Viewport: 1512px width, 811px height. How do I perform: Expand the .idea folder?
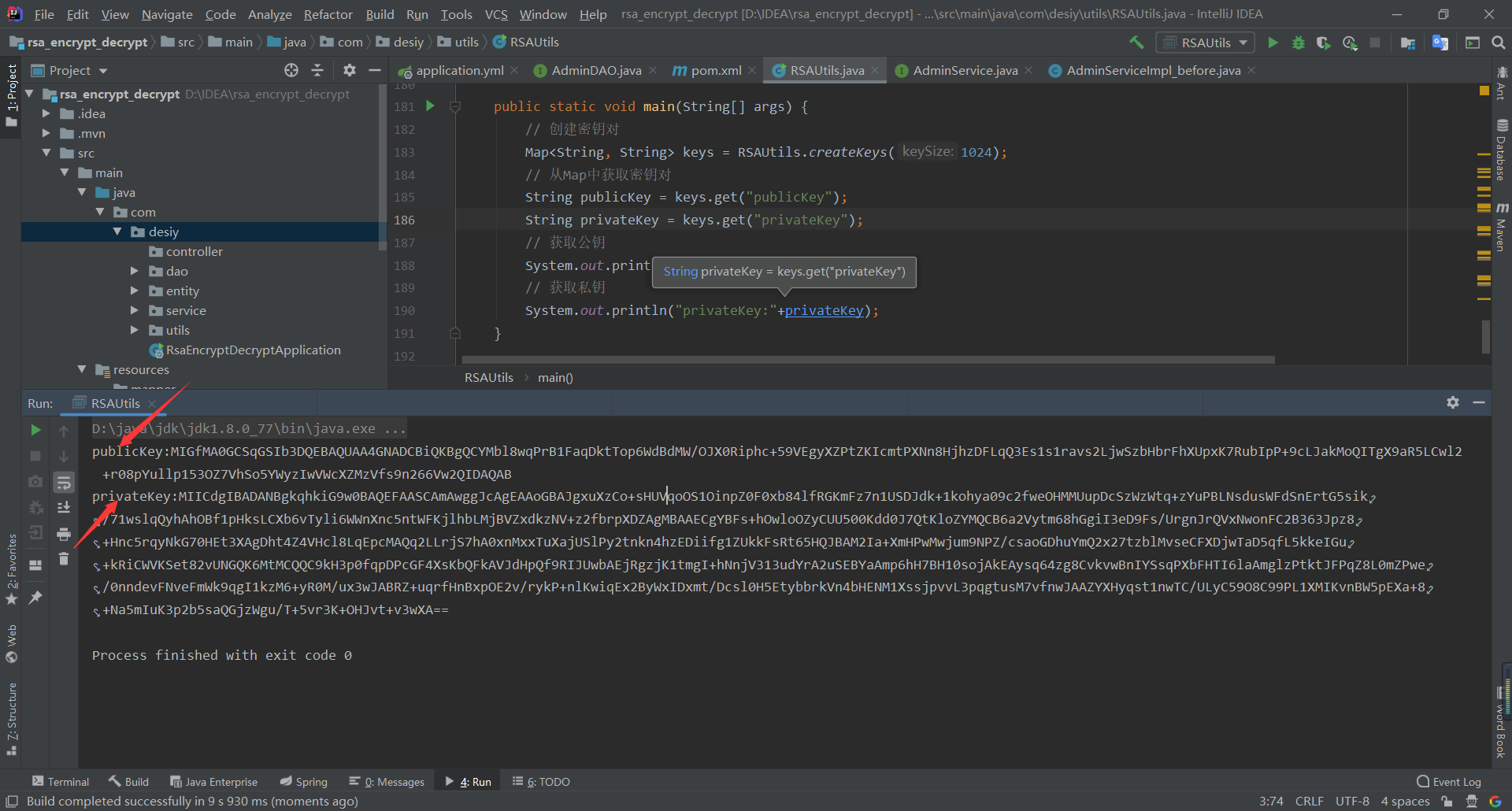[x=46, y=114]
